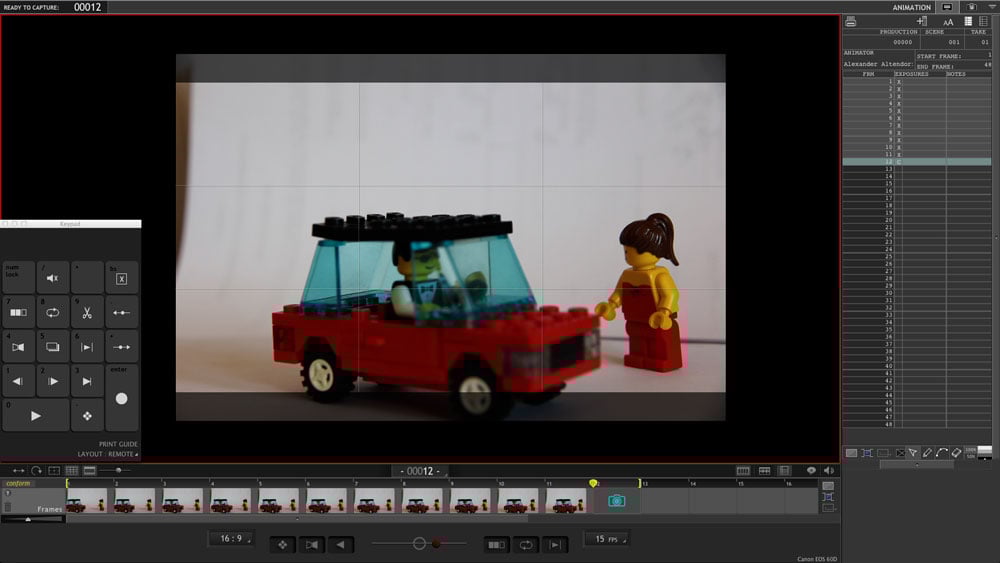The height and width of the screenshot is (563, 1000).
Task: Open the 16:9 aspect ratio dropdown
Action: coord(230,539)
